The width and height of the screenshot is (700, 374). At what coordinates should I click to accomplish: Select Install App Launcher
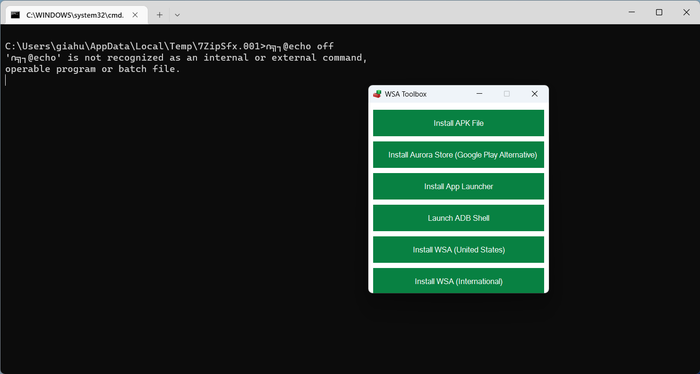click(x=458, y=186)
